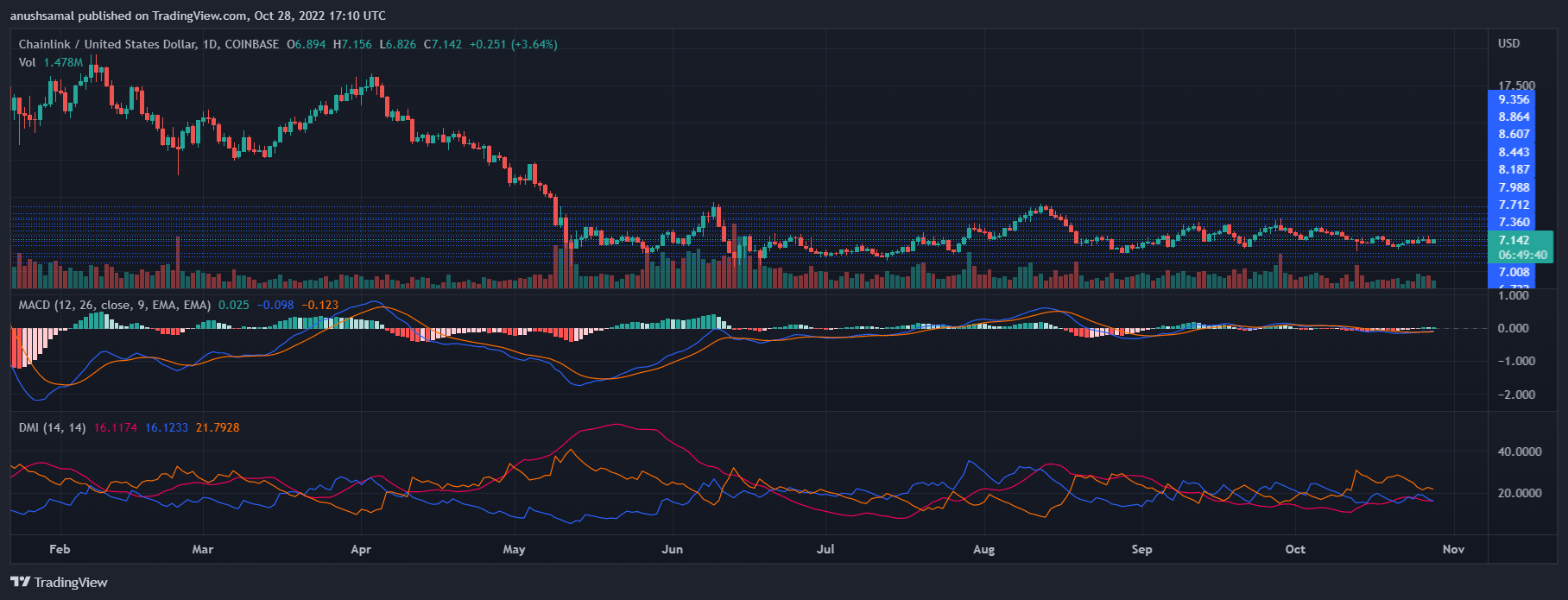
Task: Select the 7.008 blue price level tag
Action: click(1514, 273)
